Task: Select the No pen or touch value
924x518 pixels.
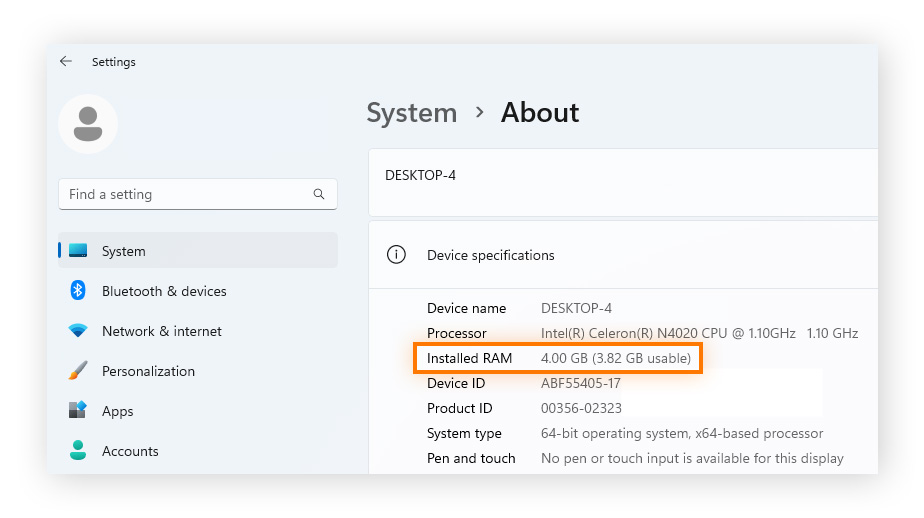Action: 692,458
